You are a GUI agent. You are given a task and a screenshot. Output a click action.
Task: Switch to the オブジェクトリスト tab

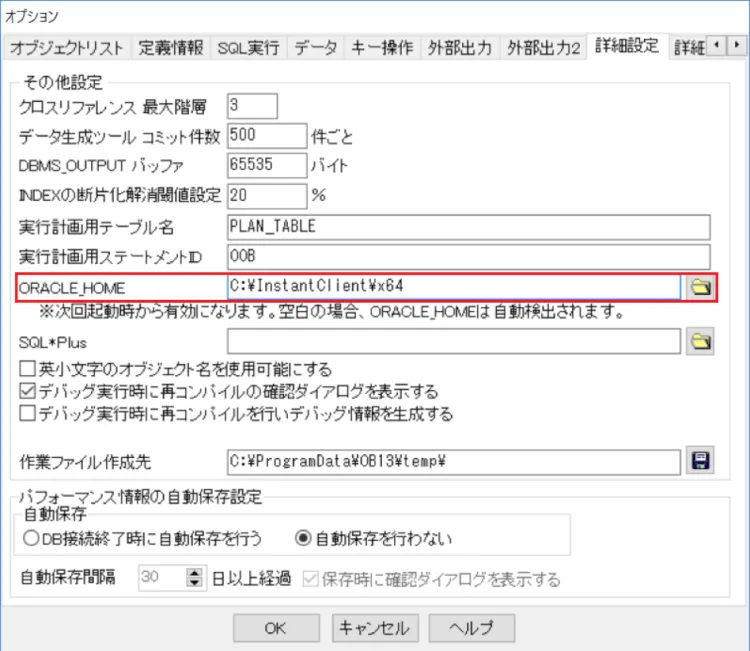click(66, 48)
